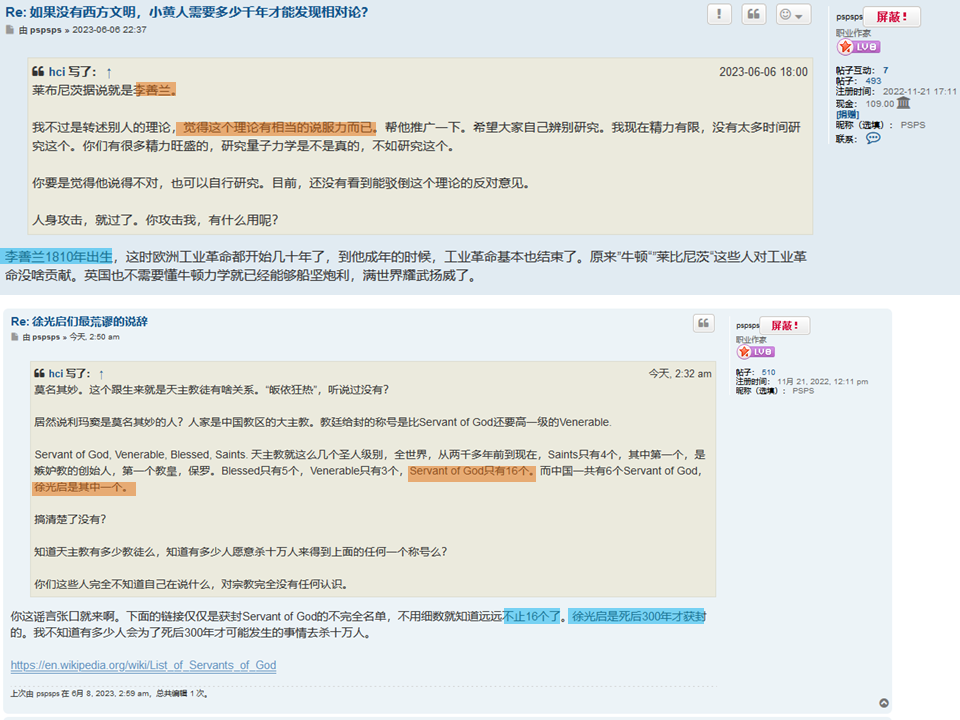Click the [捐赠] donate link
This screenshot has height=720, width=960.
(847, 114)
